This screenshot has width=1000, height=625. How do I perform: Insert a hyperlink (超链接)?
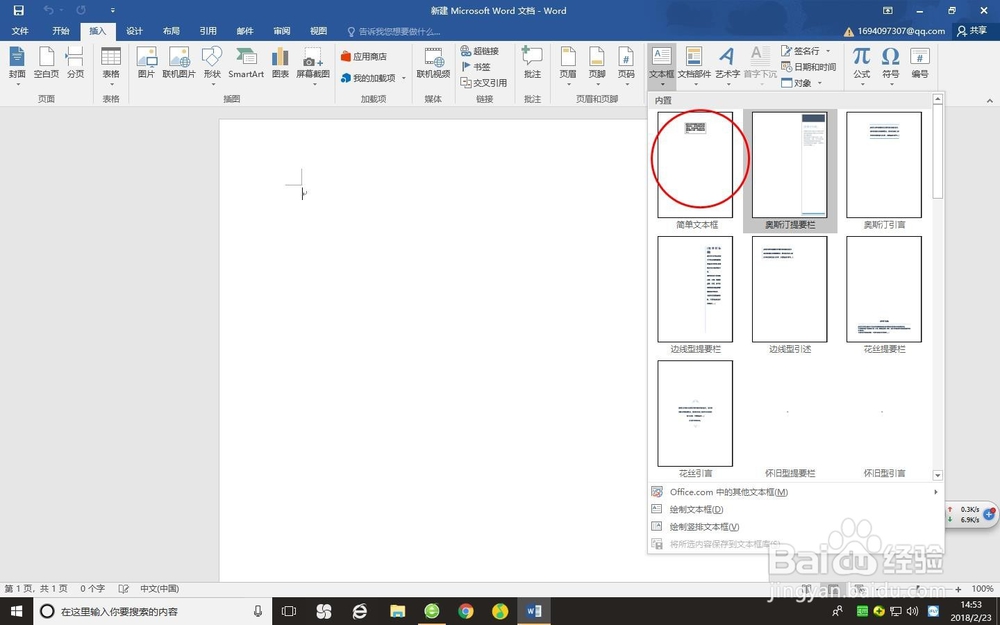(x=480, y=50)
